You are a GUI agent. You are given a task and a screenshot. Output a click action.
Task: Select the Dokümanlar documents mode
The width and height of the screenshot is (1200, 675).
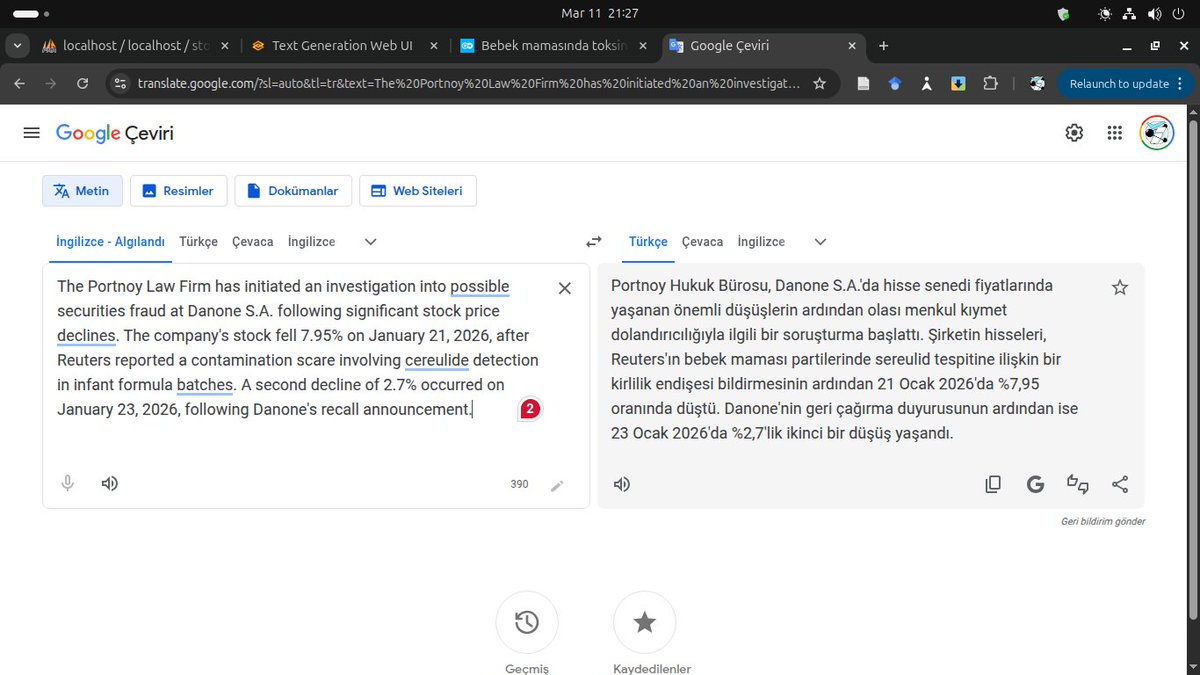click(293, 191)
